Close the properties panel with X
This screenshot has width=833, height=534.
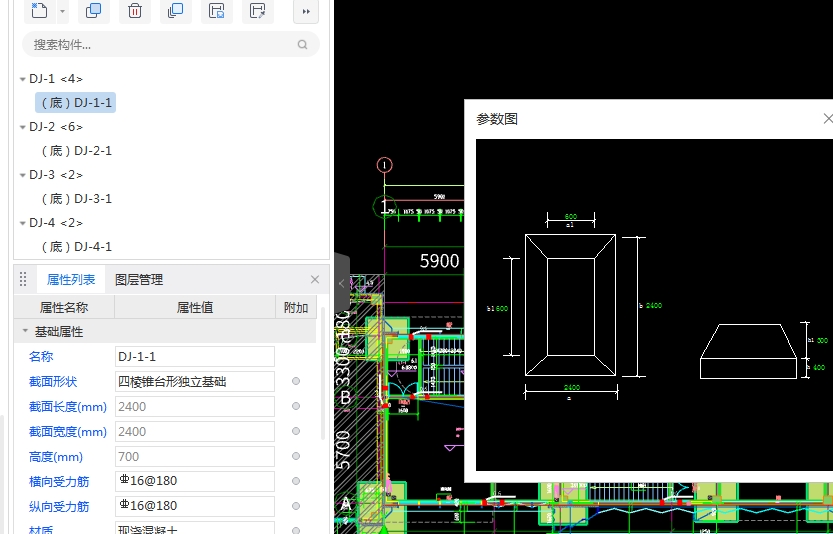click(x=314, y=279)
